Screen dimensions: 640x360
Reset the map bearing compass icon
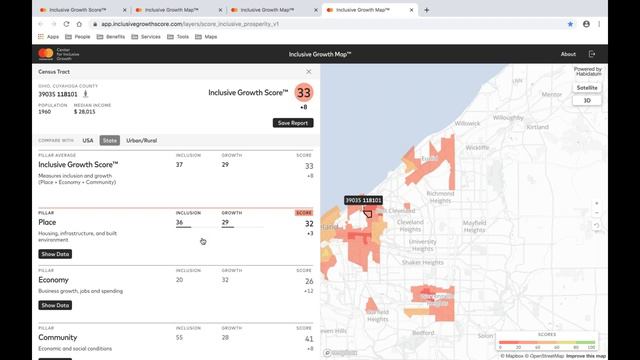[596, 225]
